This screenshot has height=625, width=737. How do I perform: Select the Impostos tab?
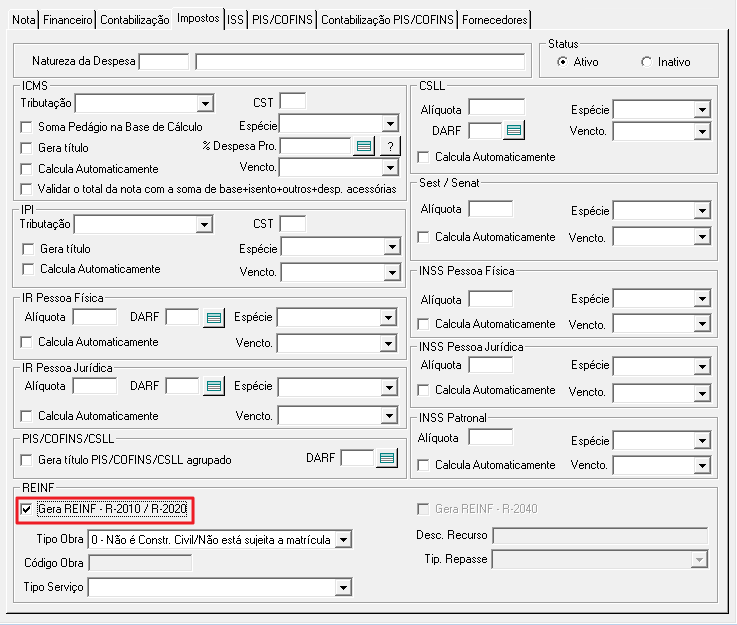coord(198,18)
